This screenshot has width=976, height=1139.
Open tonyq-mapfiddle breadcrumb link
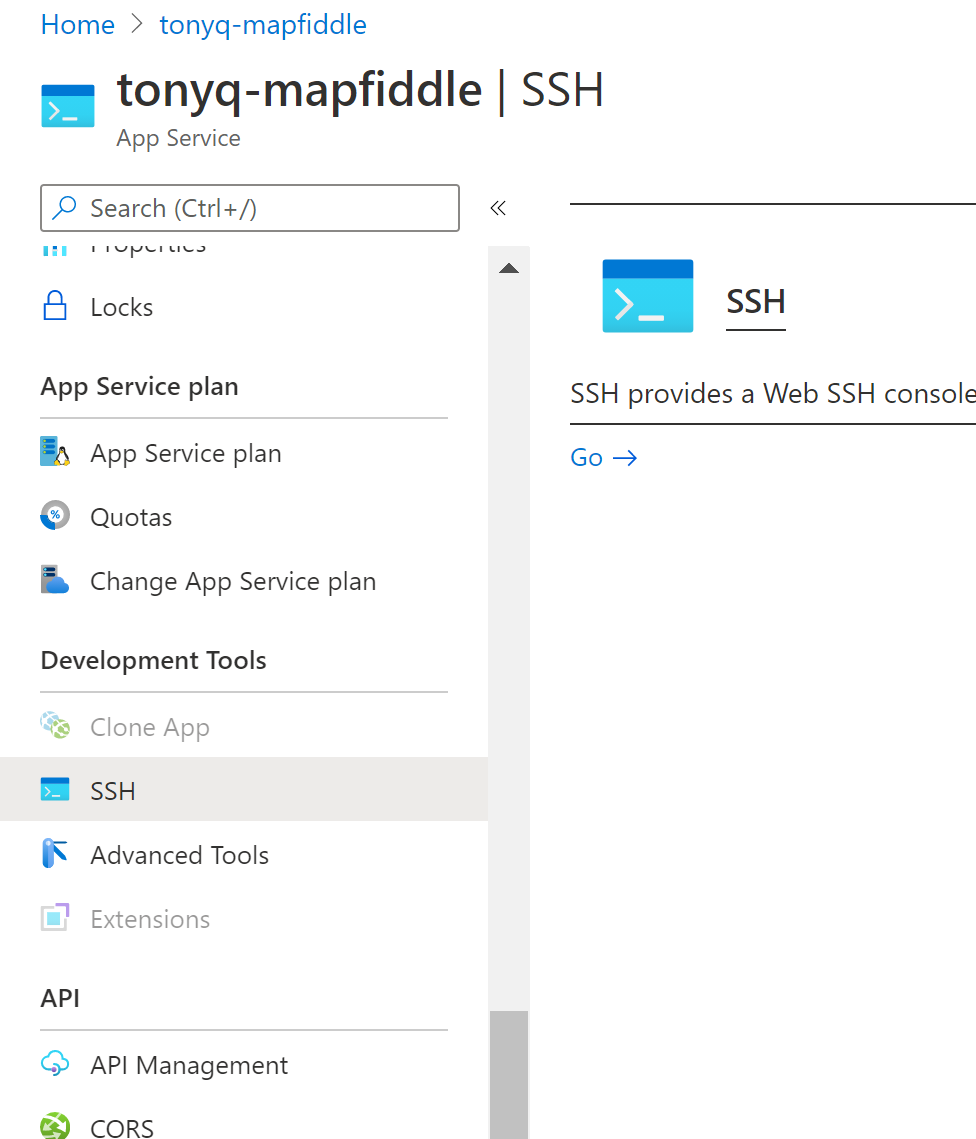click(x=263, y=25)
